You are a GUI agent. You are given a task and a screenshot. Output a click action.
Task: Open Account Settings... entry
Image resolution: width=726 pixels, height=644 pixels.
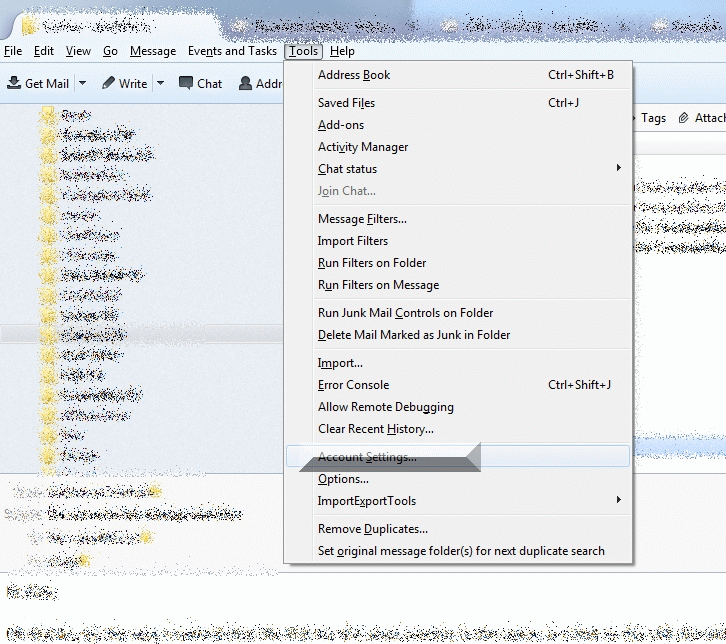point(458,456)
